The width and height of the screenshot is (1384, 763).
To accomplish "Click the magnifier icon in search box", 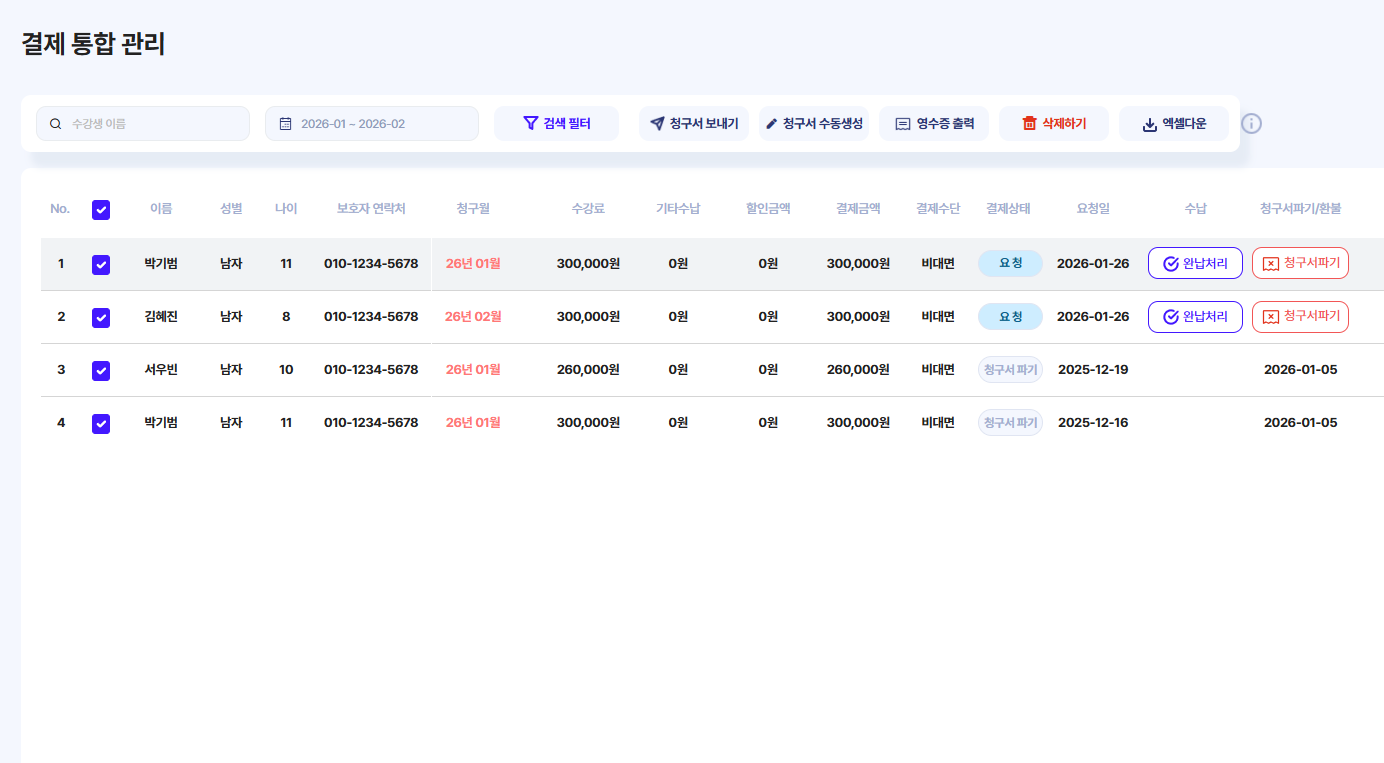I will (56, 124).
